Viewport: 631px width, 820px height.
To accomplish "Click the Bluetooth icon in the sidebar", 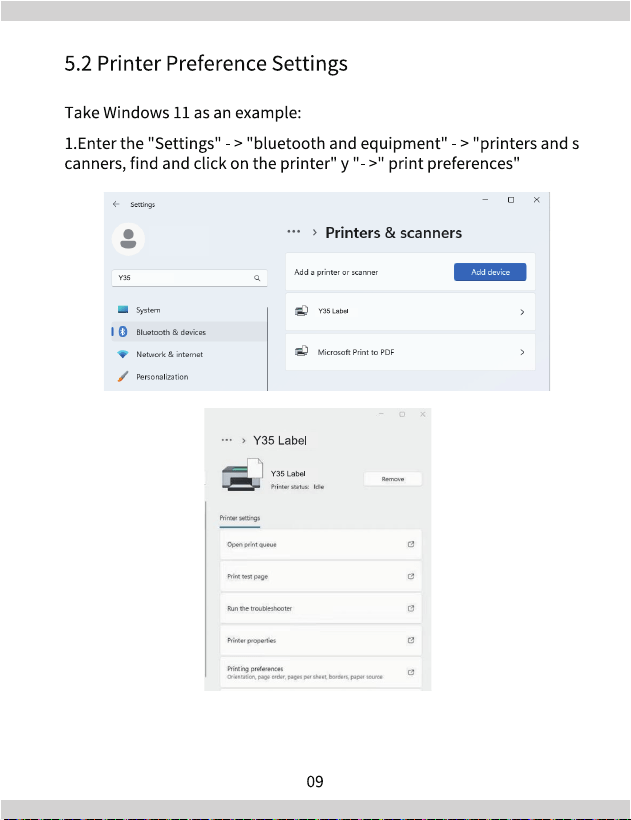I will coord(123,332).
